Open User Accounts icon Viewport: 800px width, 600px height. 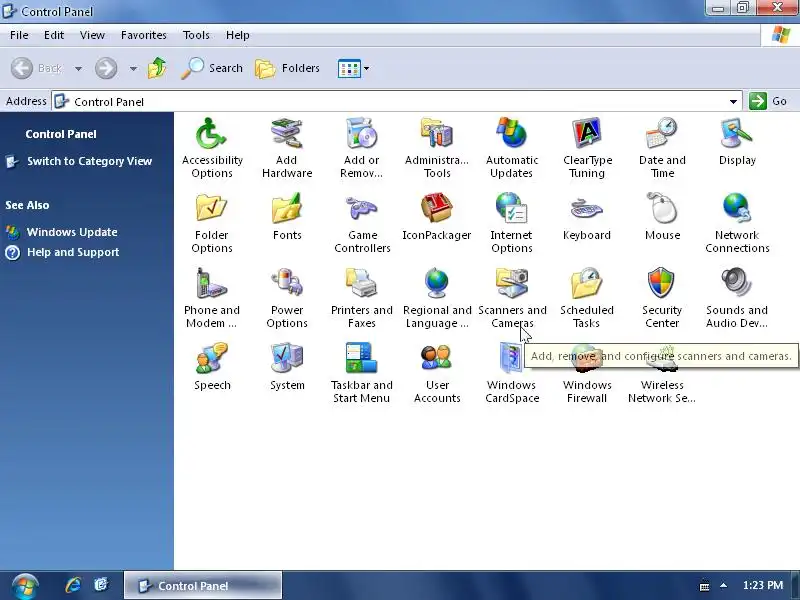click(437, 358)
